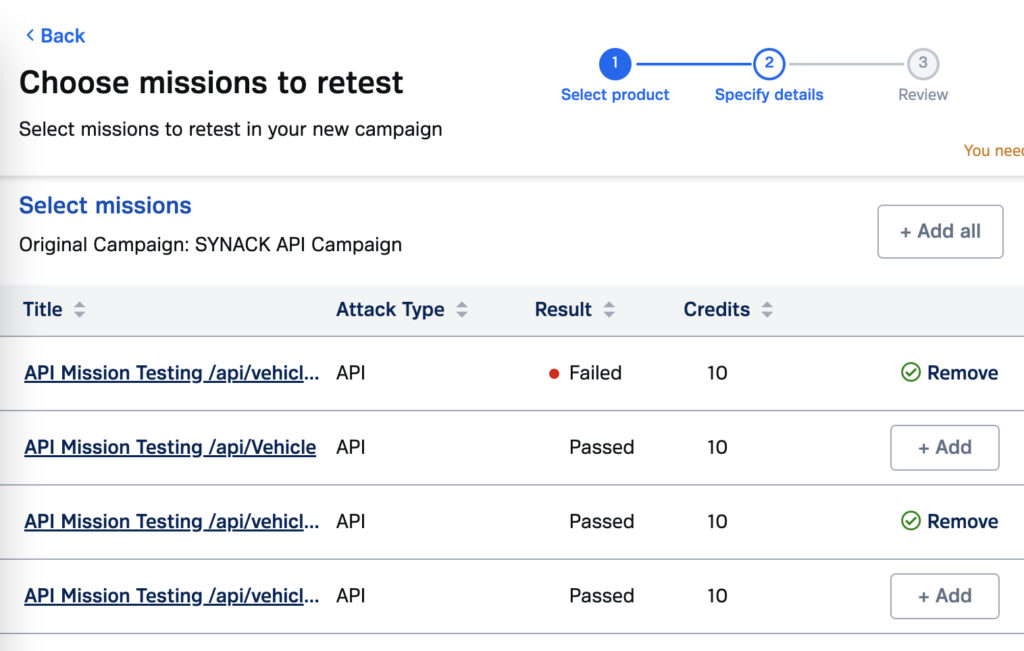Click the Failed result text
This screenshot has width=1024, height=651.
[595, 373]
